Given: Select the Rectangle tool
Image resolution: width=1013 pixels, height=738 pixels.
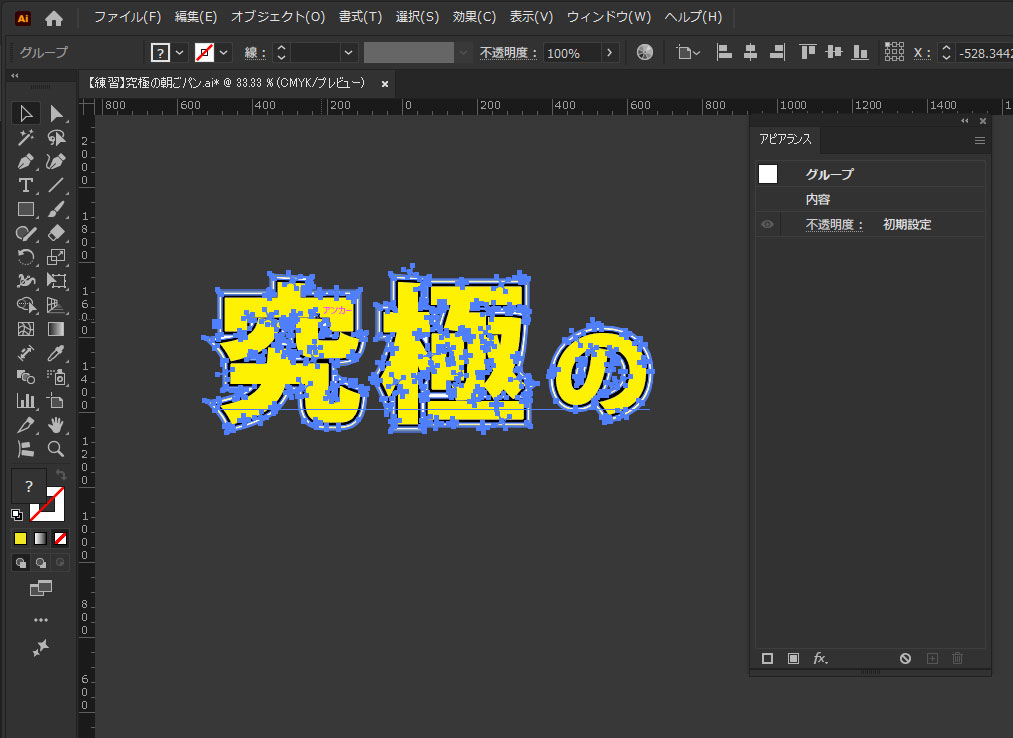Looking at the screenshot, I should (26, 210).
